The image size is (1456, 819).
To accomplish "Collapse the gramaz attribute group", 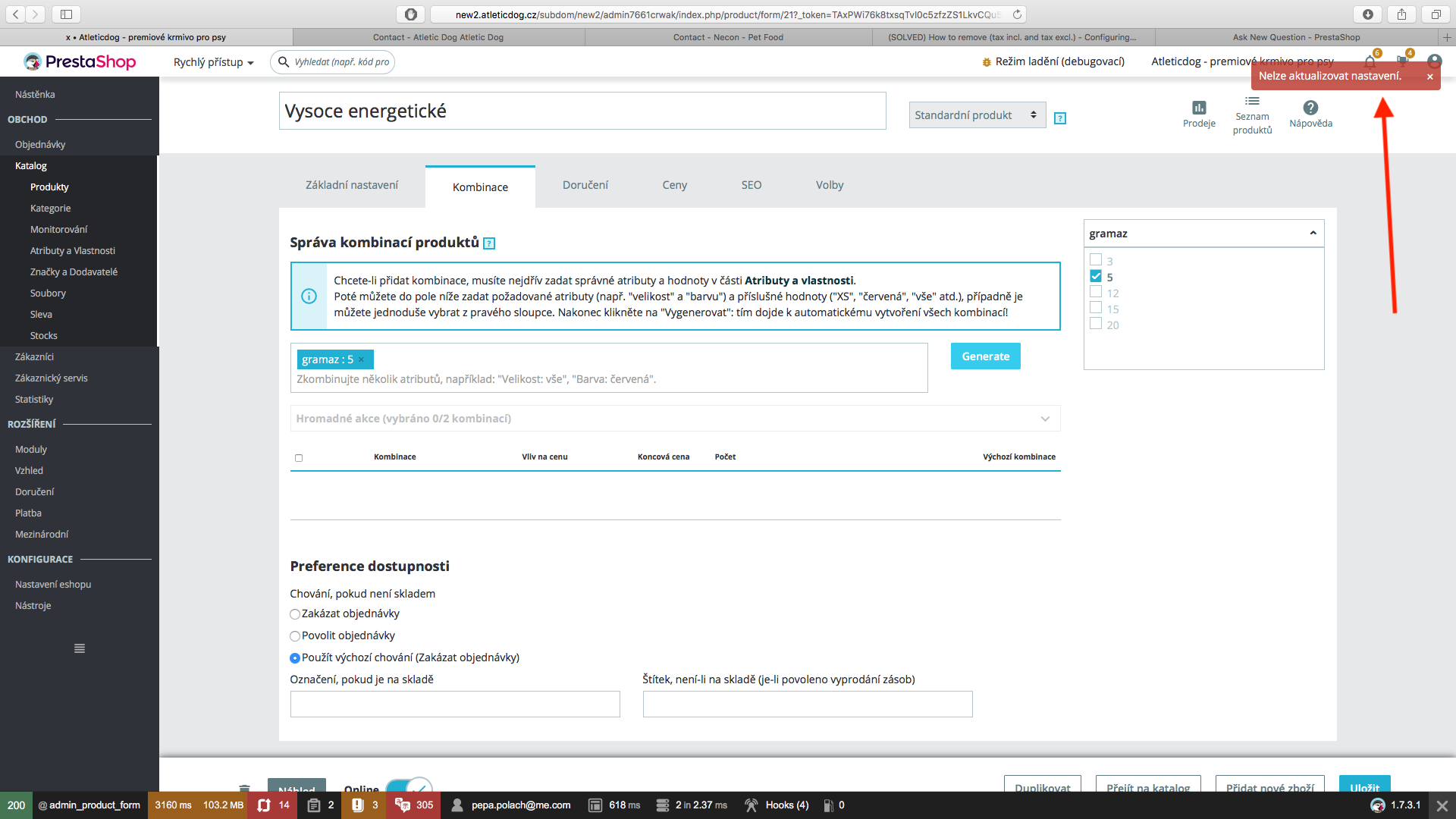I will [1313, 234].
